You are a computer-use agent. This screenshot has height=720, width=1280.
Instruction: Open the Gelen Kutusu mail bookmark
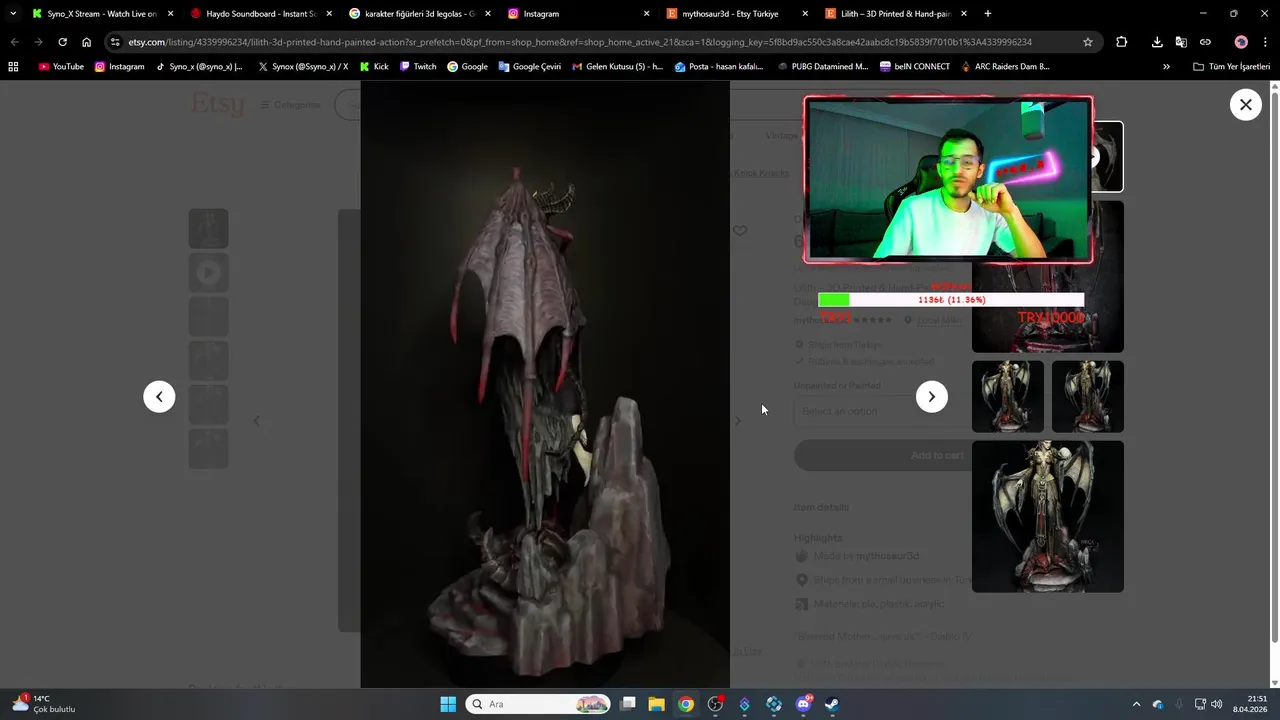[x=616, y=67]
